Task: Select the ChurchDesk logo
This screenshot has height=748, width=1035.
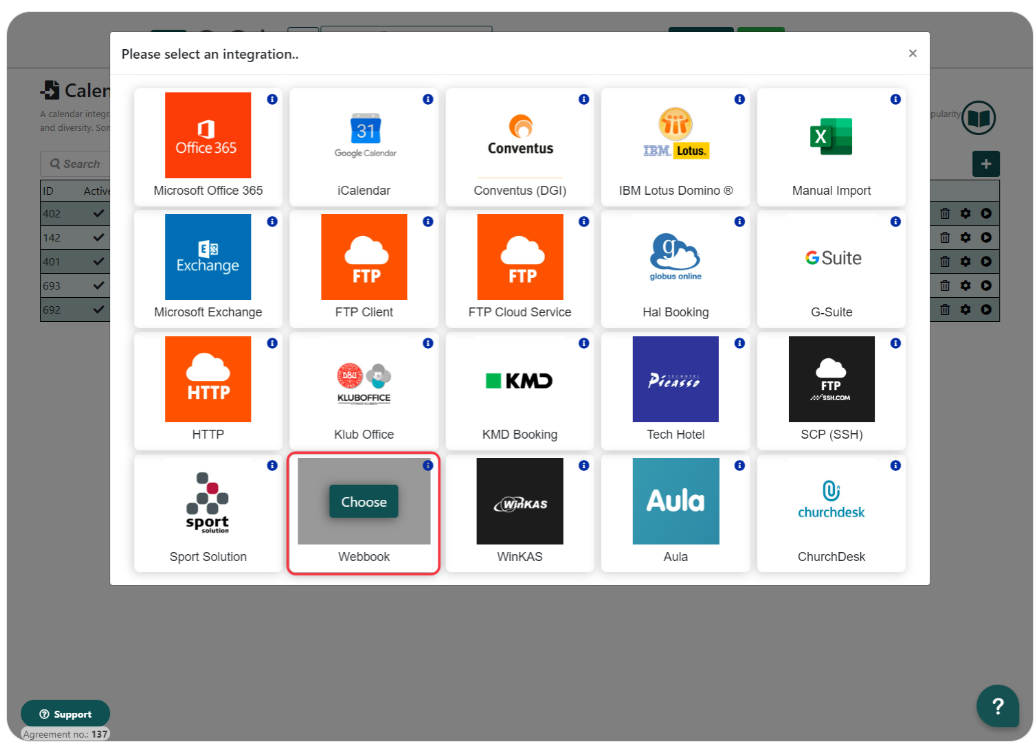Action: tap(831, 500)
